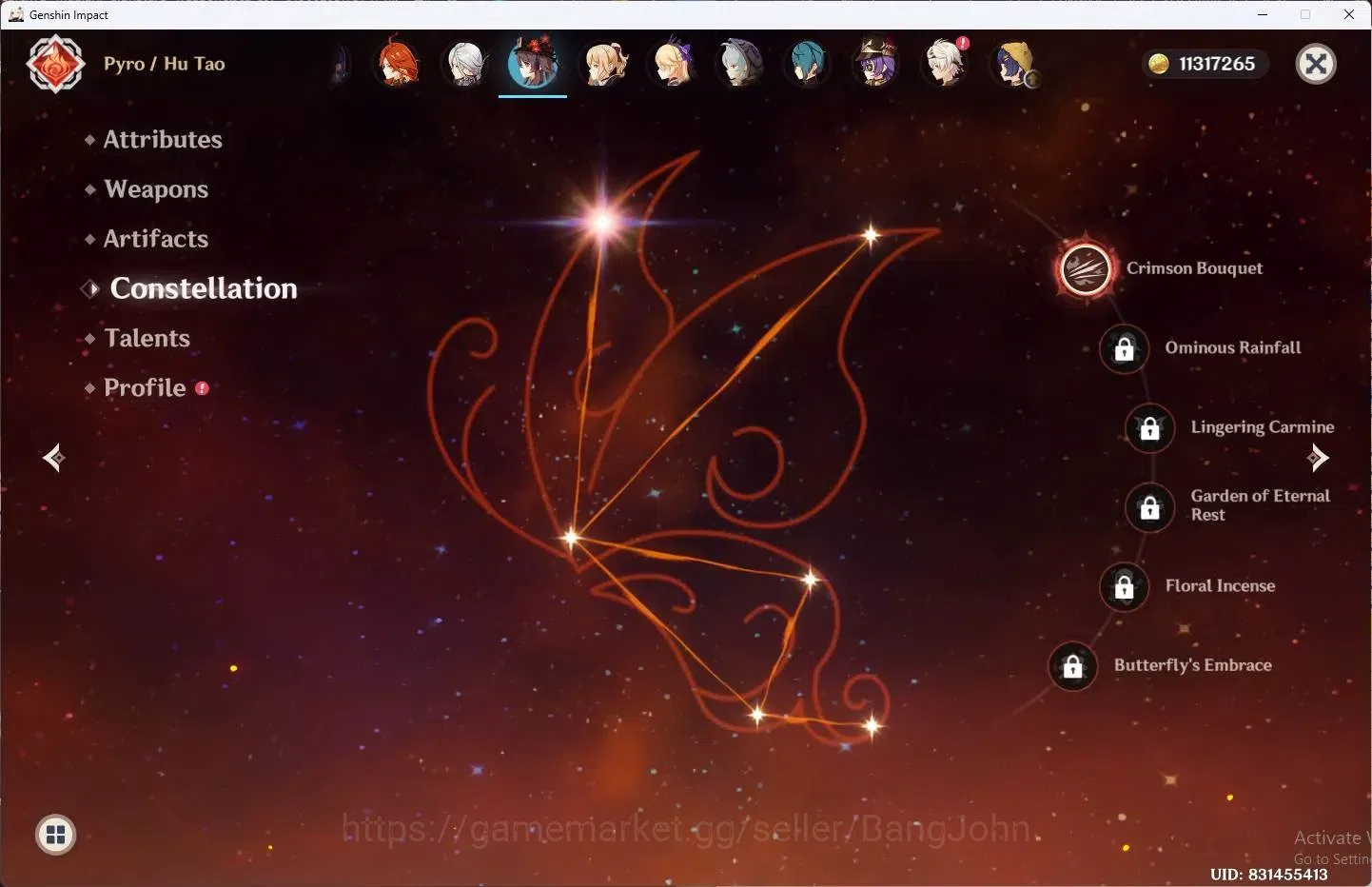1372x887 pixels.
Task: Open the Artifacts section
Action: click(x=156, y=239)
